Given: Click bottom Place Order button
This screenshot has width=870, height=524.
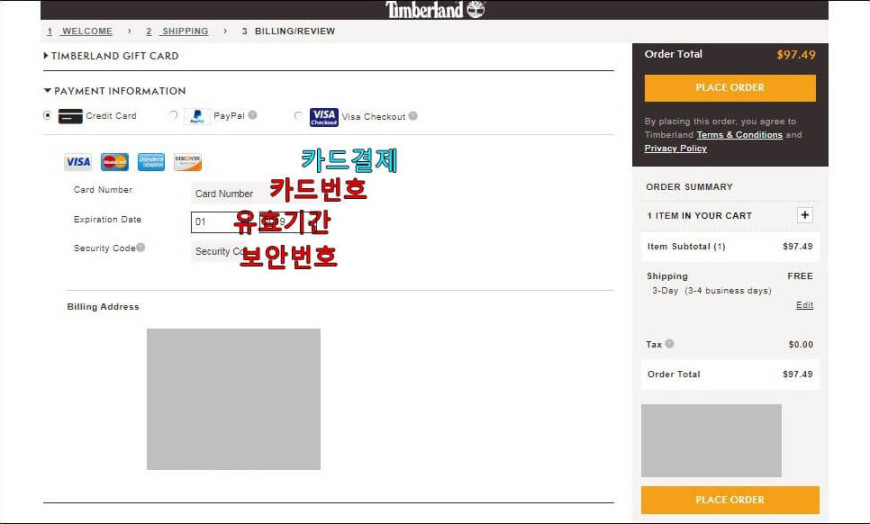Looking at the screenshot, I should pos(730,500).
